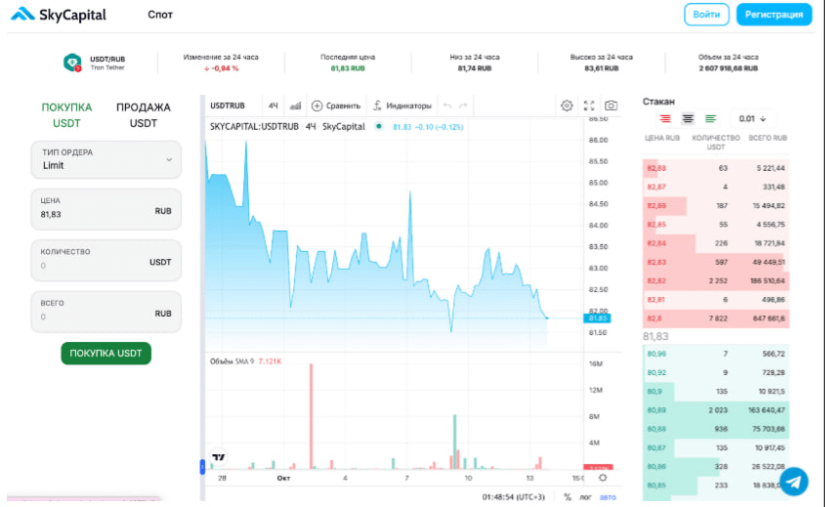Take chart snapshot with camera icon
825x507 pixels.
611,106
